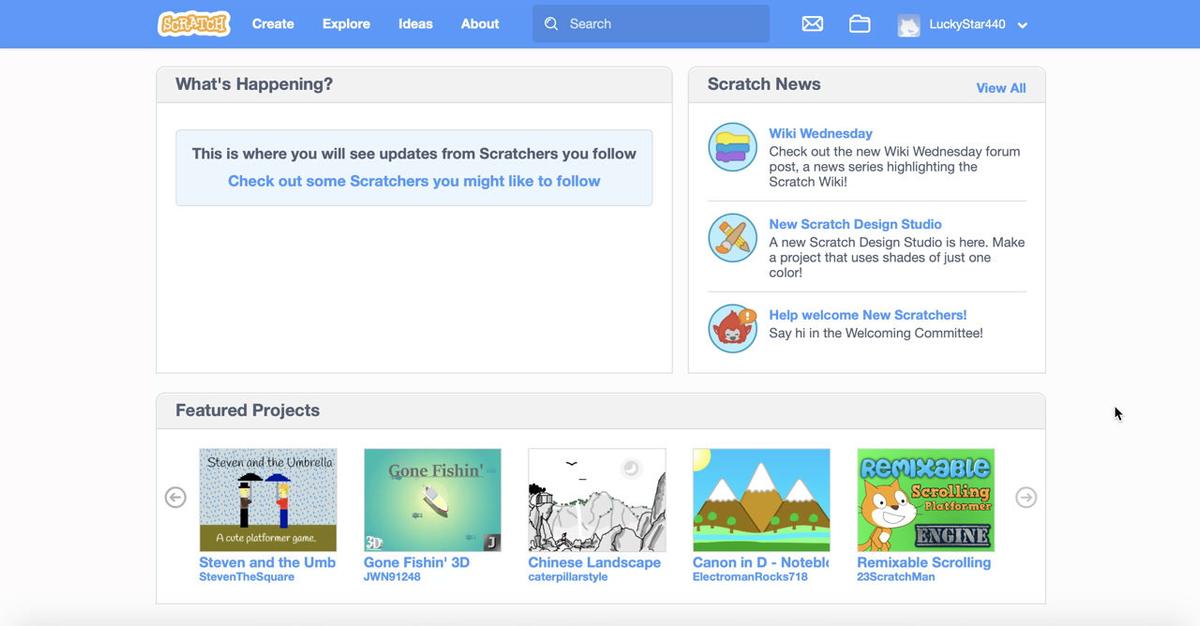
Task: Show next featured projects arrow
Action: pos(1026,497)
